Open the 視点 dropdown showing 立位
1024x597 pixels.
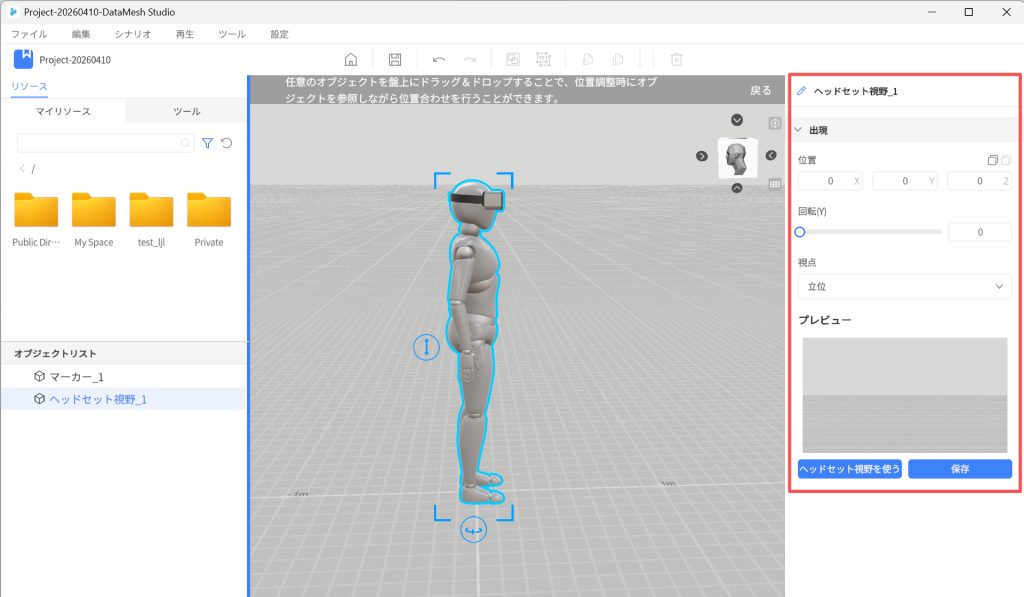point(904,287)
